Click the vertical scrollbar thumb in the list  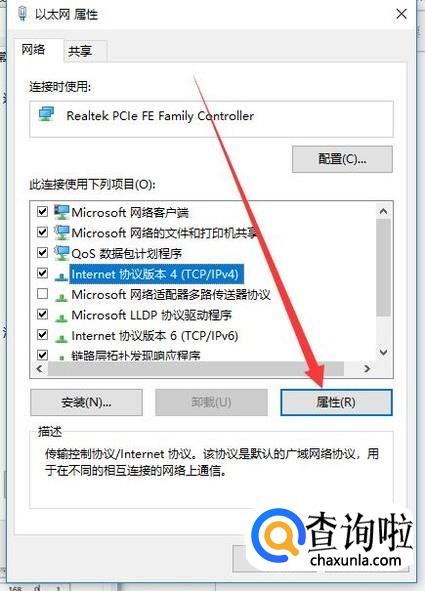[384, 268]
